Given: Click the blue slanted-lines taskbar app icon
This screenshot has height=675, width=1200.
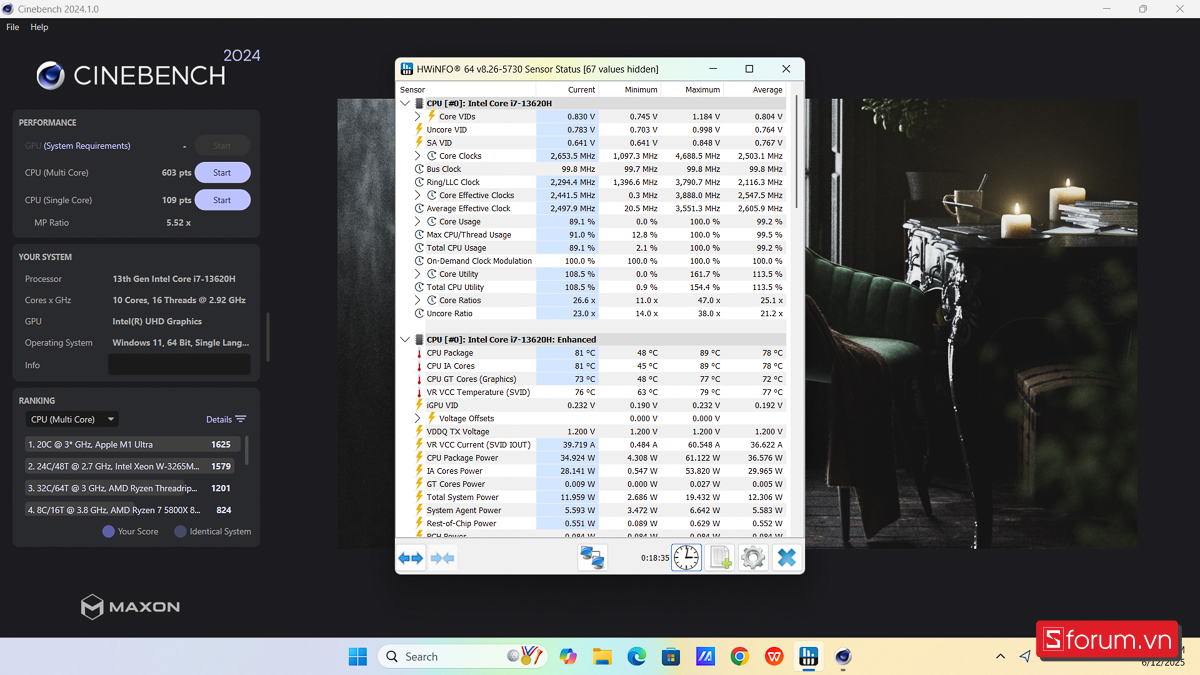Looking at the screenshot, I should 705,656.
